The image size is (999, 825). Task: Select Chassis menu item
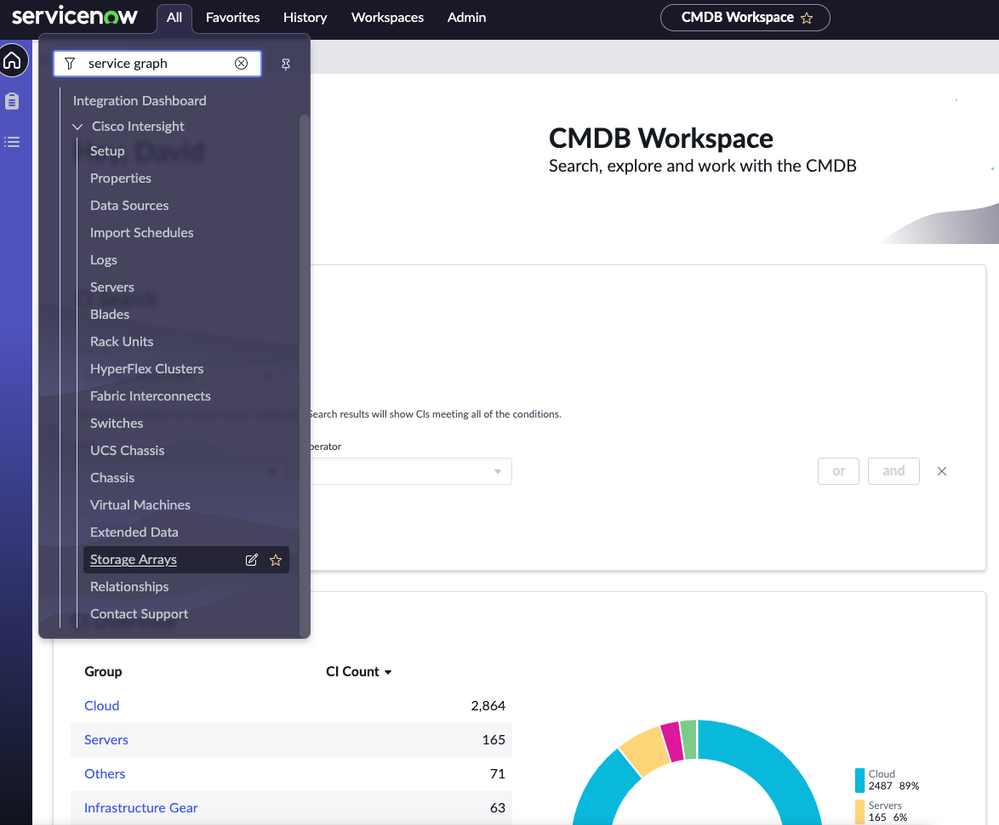[112, 478]
